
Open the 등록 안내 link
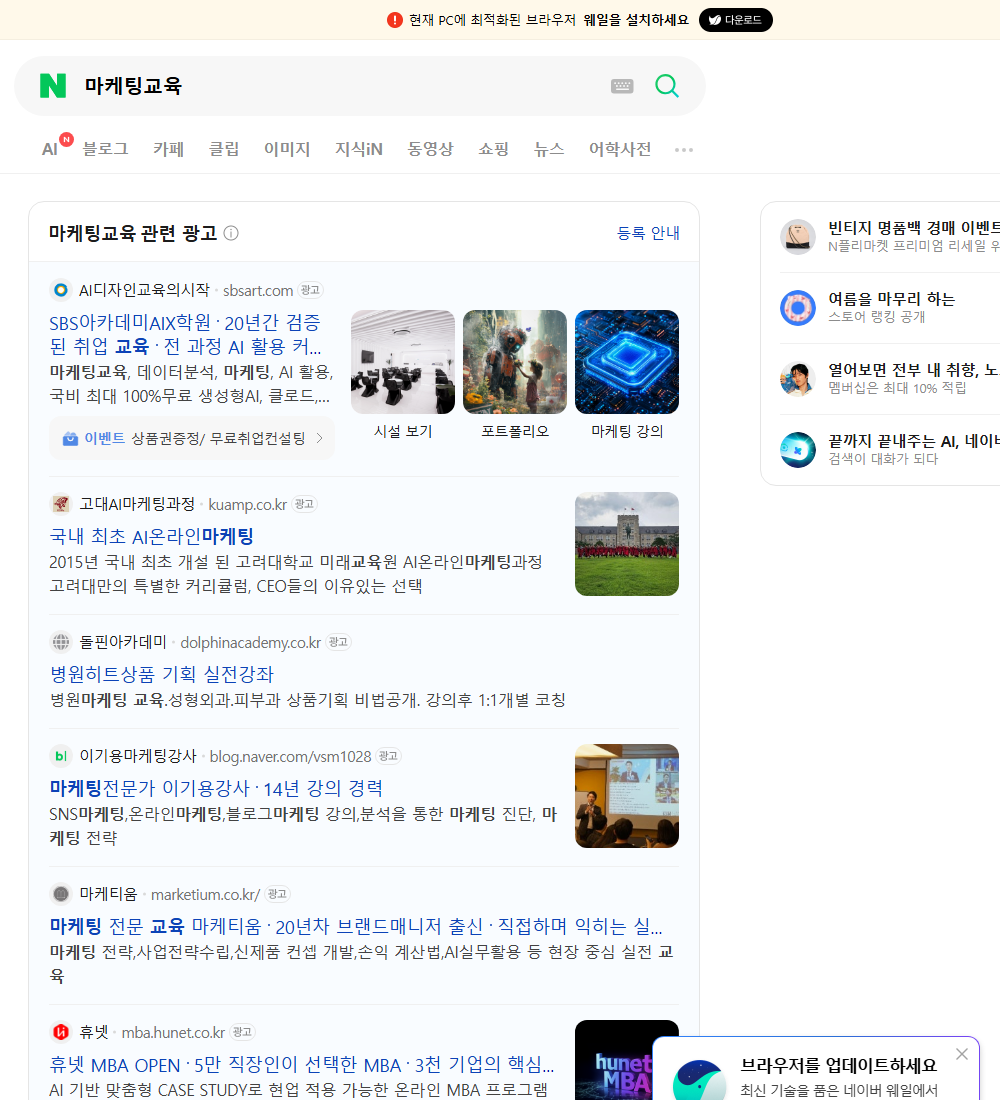[x=648, y=233]
